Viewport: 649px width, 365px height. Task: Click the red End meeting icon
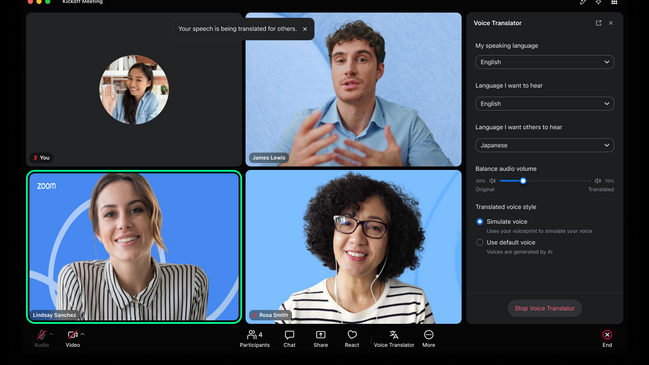(x=607, y=334)
